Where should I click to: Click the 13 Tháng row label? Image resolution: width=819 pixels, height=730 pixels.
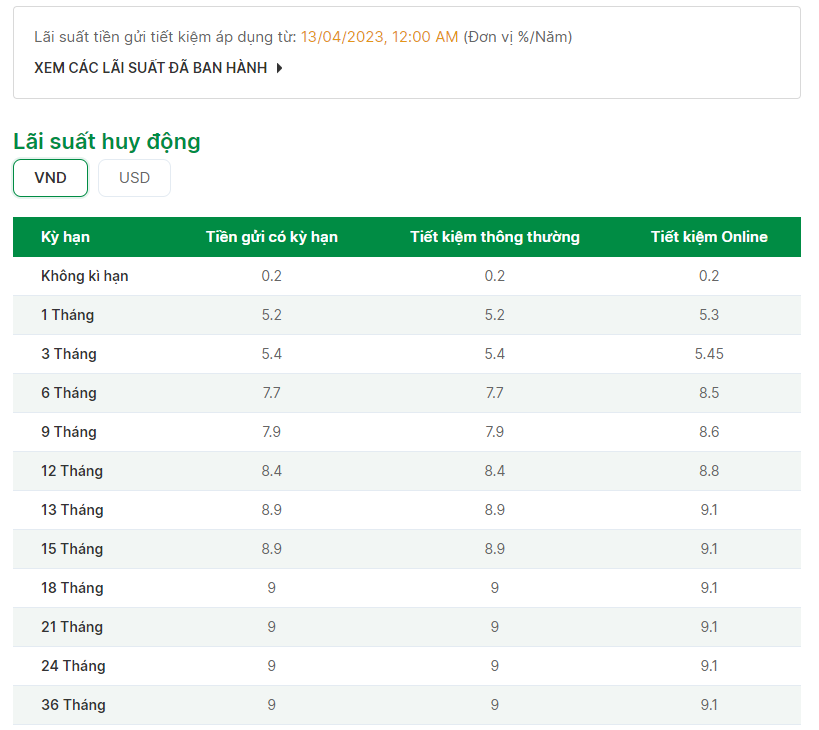[x=72, y=510]
